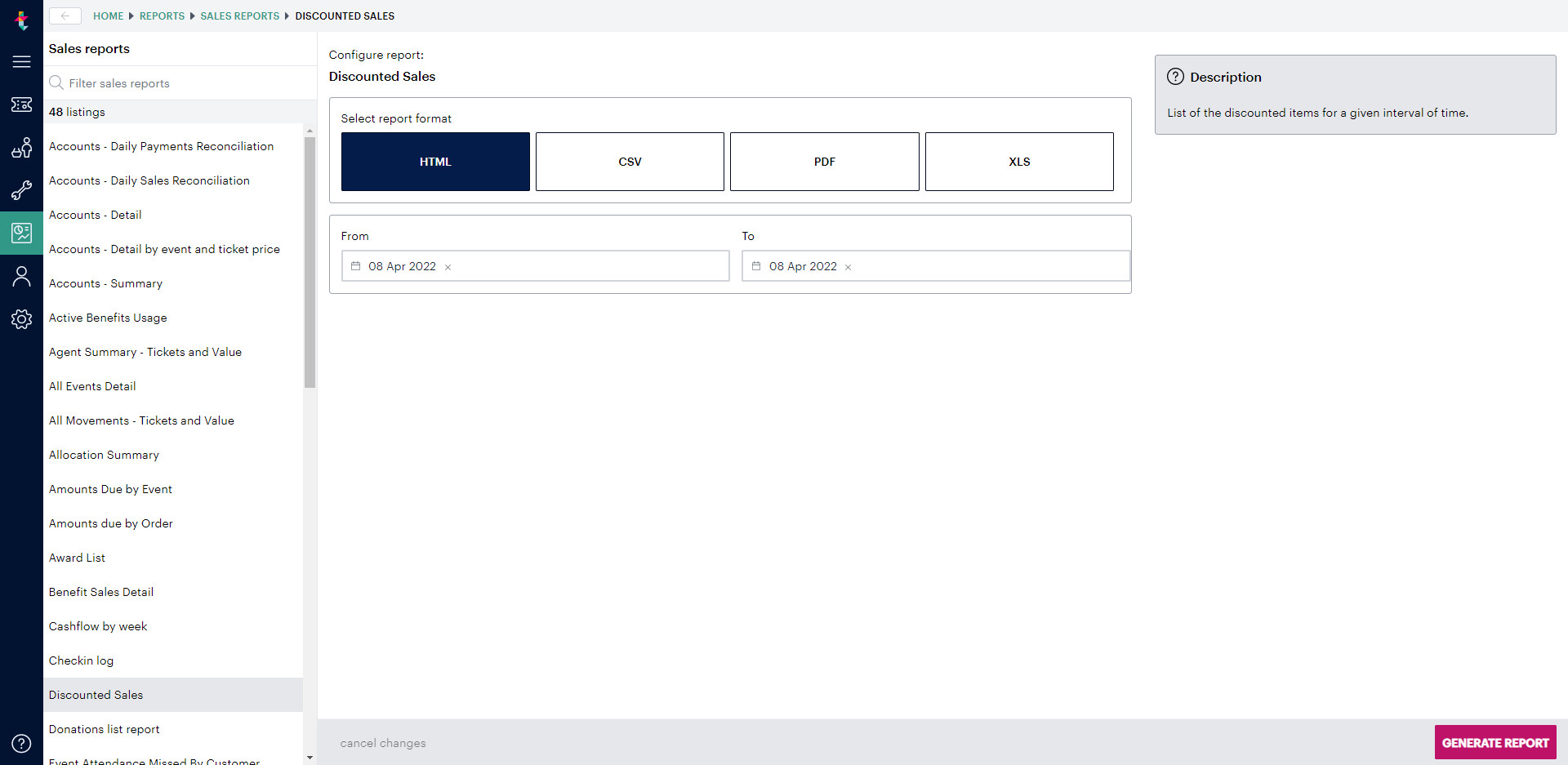Viewport: 1568px width, 765px height.
Task: Navigate to SALES REPORTS via breadcrumb
Action: (x=239, y=16)
